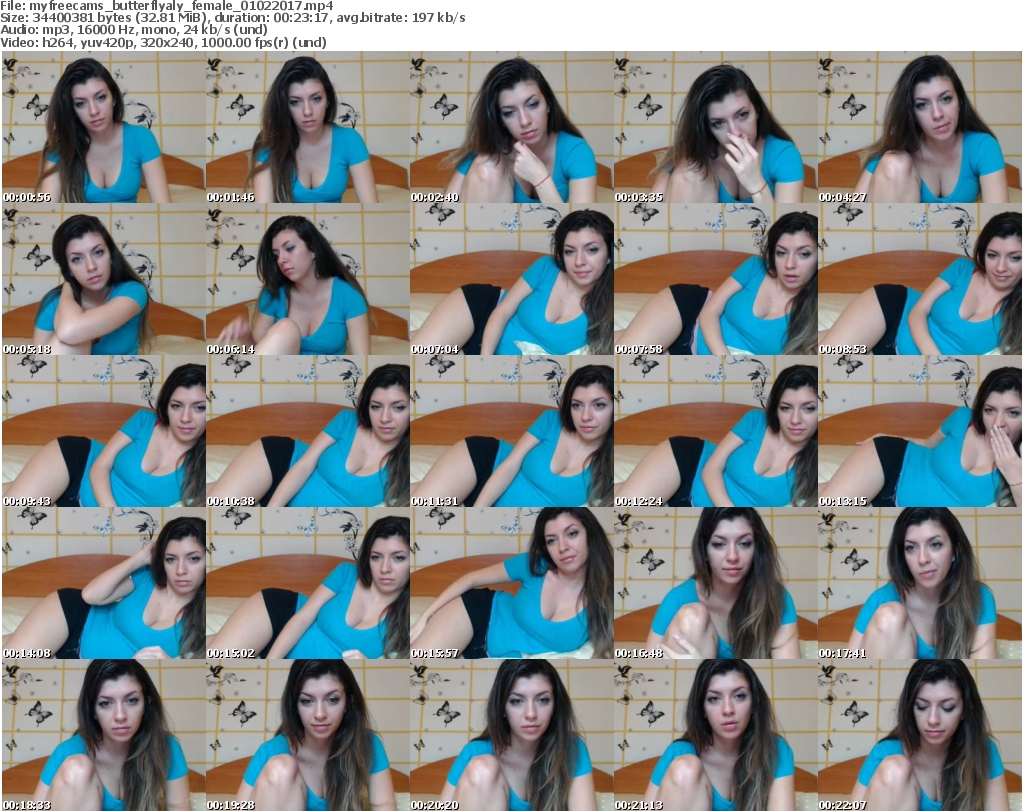Open the thumbnail stamped 00:07:04
The width and height of the screenshot is (1024, 811).
point(511,279)
